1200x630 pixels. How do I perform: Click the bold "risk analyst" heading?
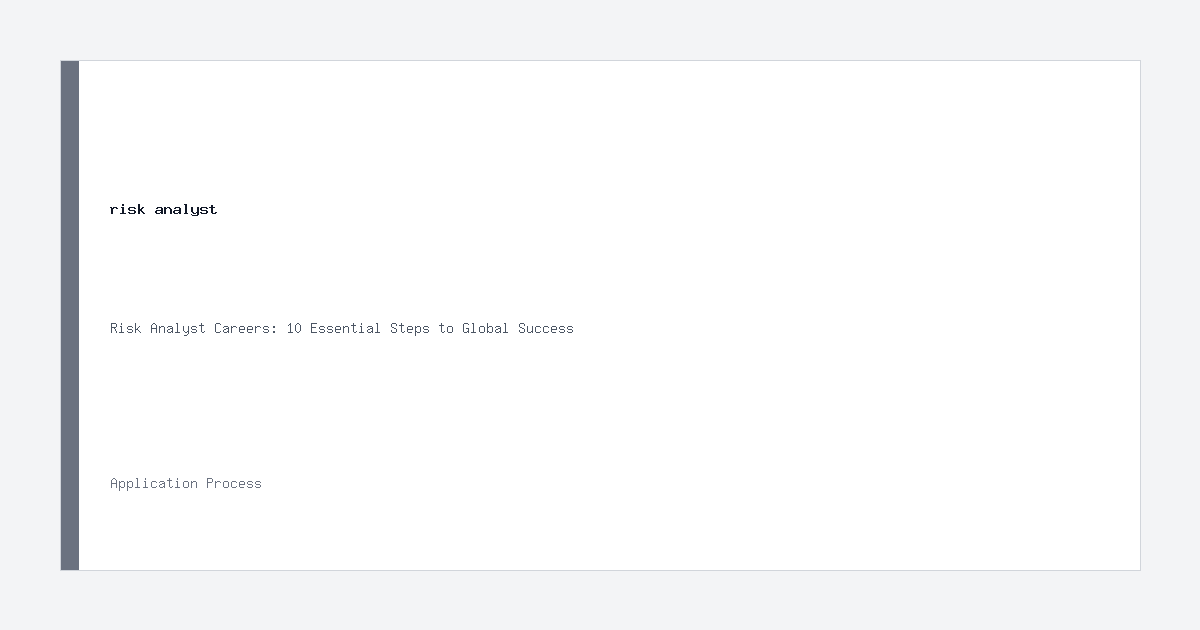[163, 210]
